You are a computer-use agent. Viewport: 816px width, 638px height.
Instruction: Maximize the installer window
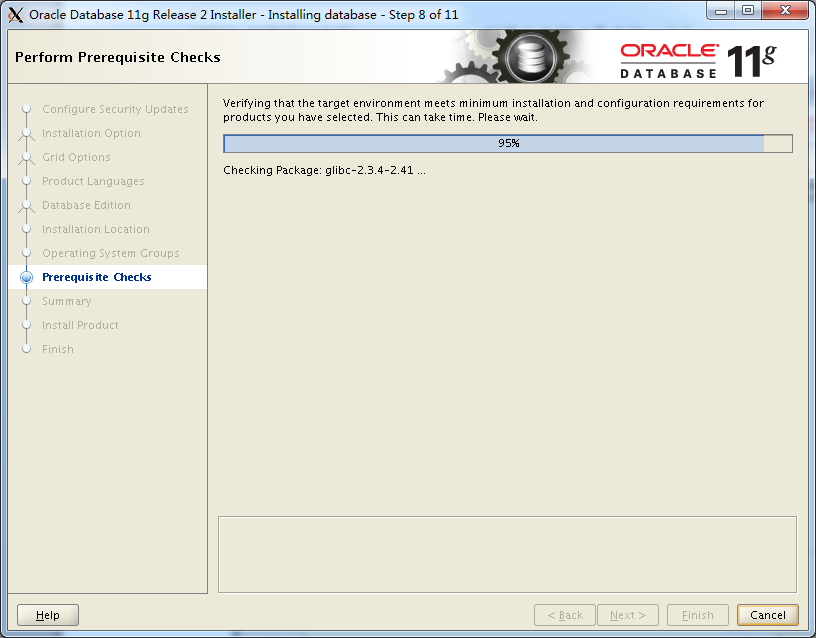click(748, 11)
